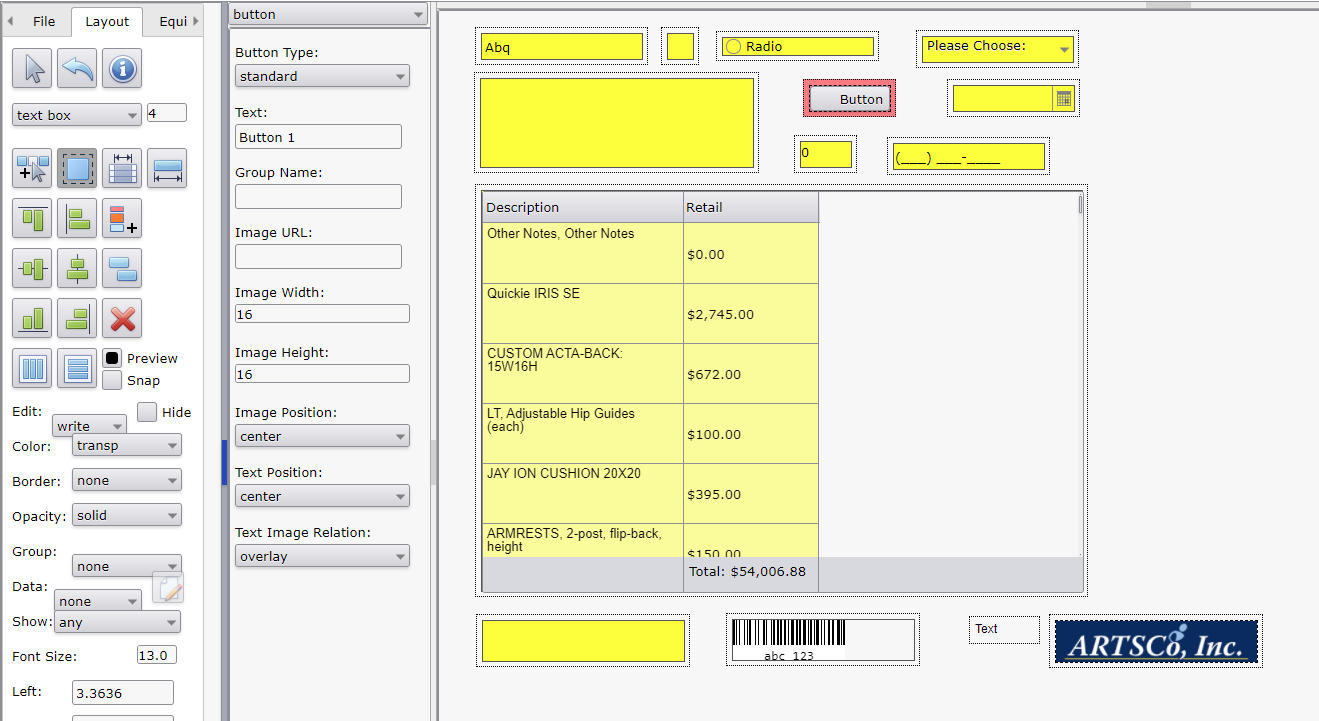This screenshot has height=721, width=1319.
Task: Open the partially shown Equi tab
Action: click(172, 21)
